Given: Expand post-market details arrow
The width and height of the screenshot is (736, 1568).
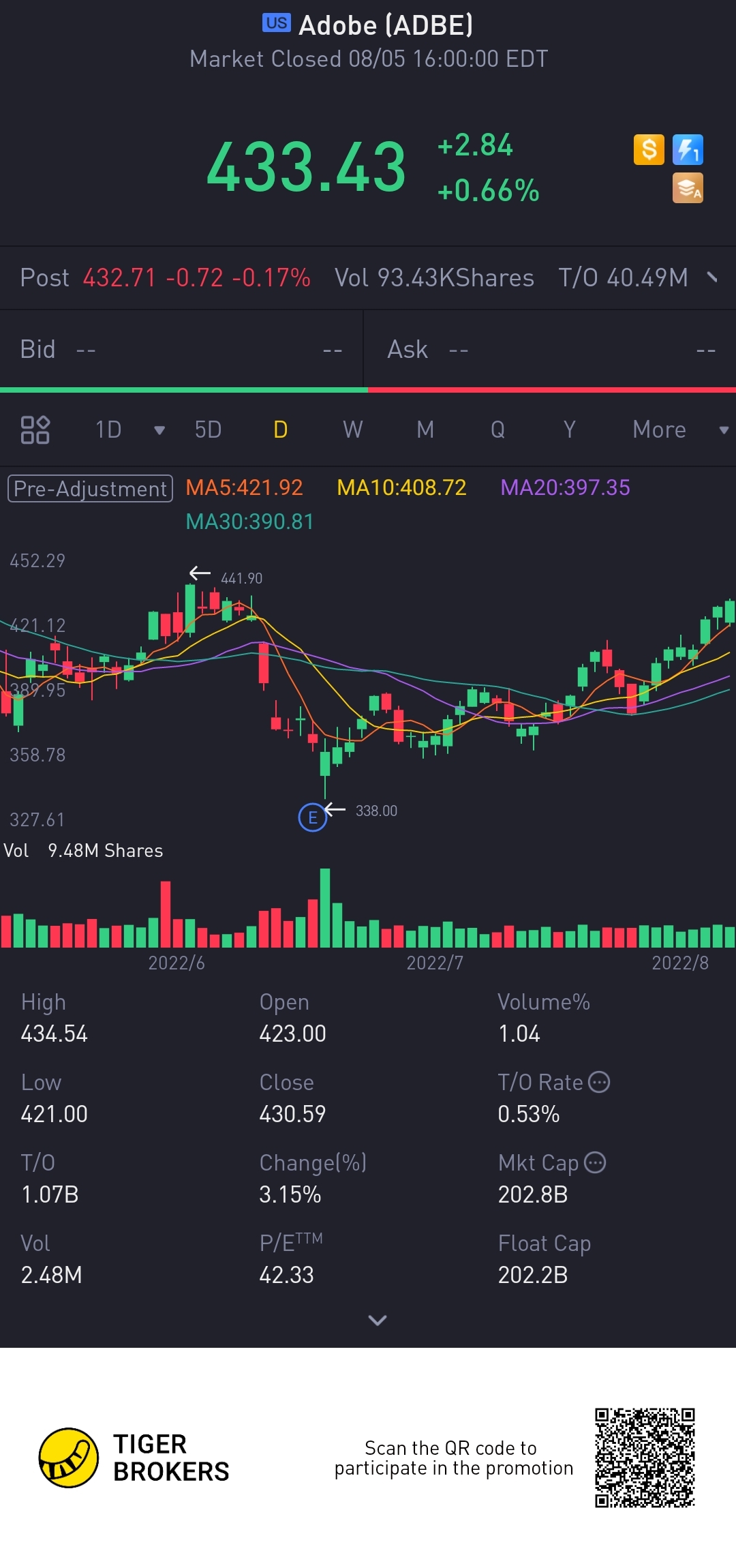Looking at the screenshot, I should tap(712, 277).
